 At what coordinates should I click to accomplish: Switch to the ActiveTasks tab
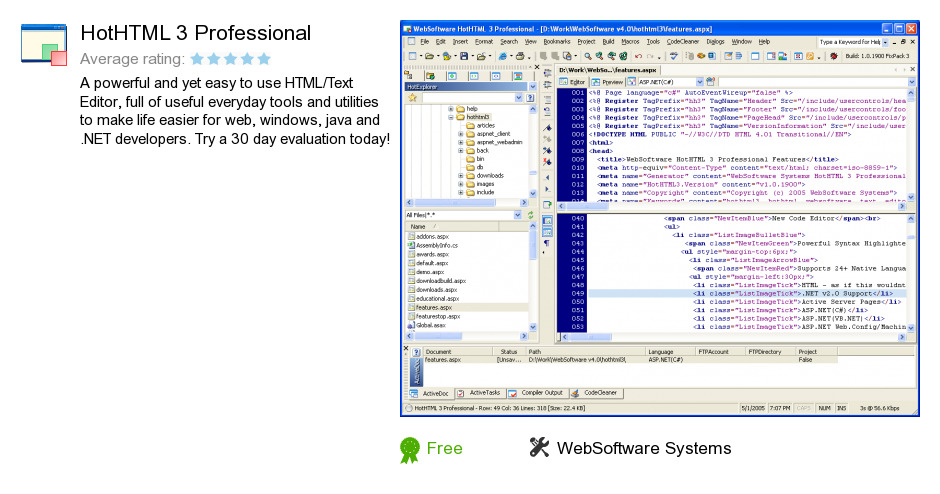point(478,393)
